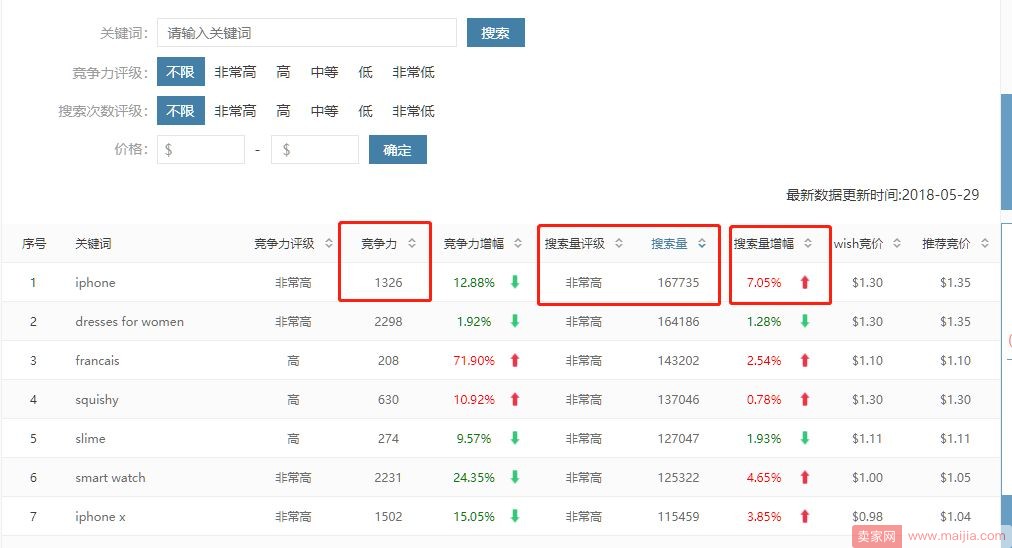Pick 低 in 搜索次数评级 filter row

pos(365,111)
